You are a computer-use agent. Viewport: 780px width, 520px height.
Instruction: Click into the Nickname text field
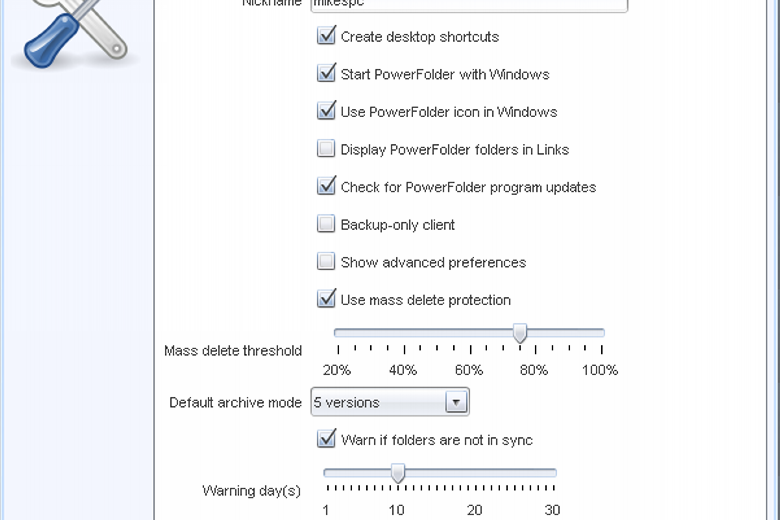click(x=469, y=5)
